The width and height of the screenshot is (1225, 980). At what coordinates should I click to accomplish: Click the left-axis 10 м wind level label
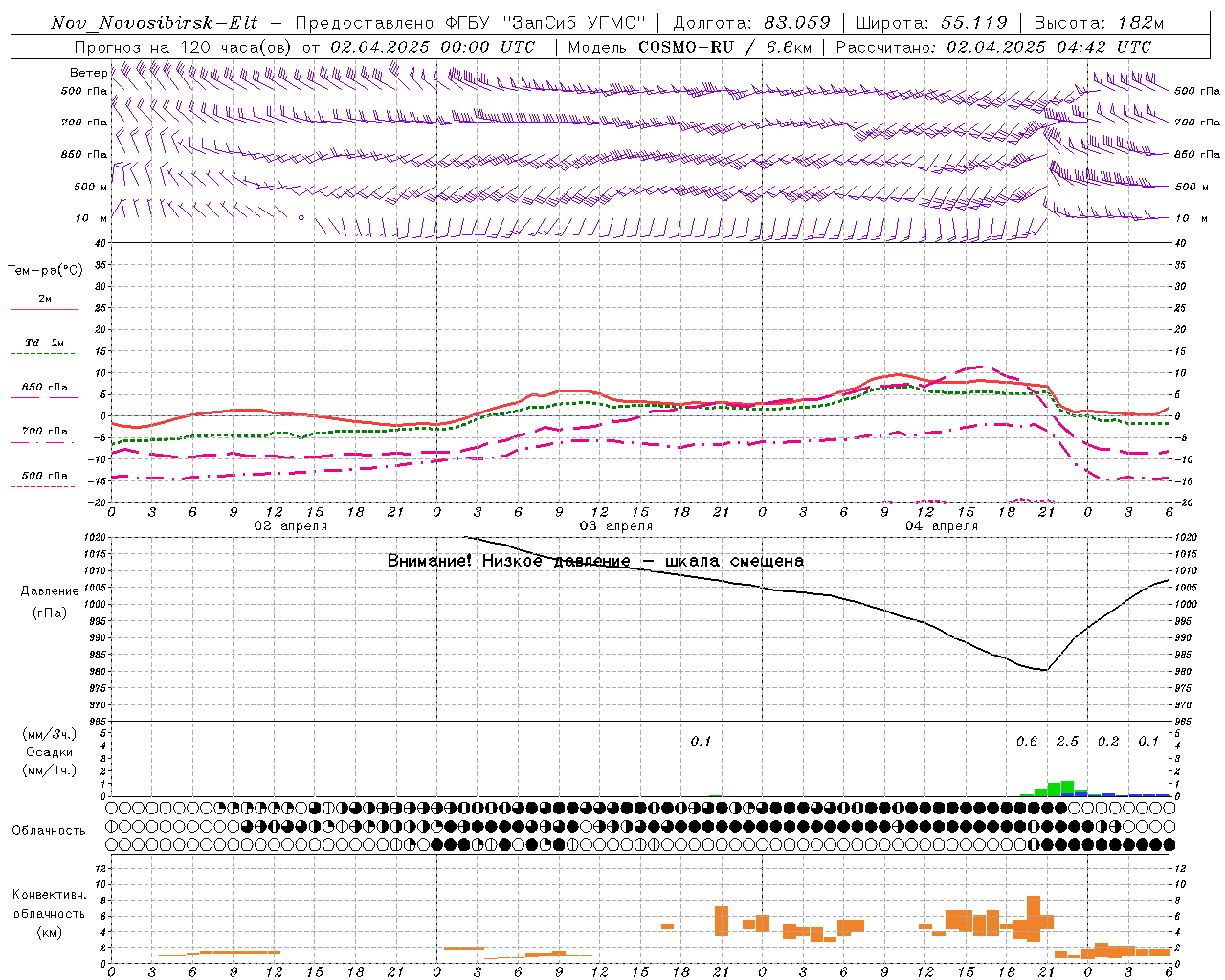pos(91,218)
